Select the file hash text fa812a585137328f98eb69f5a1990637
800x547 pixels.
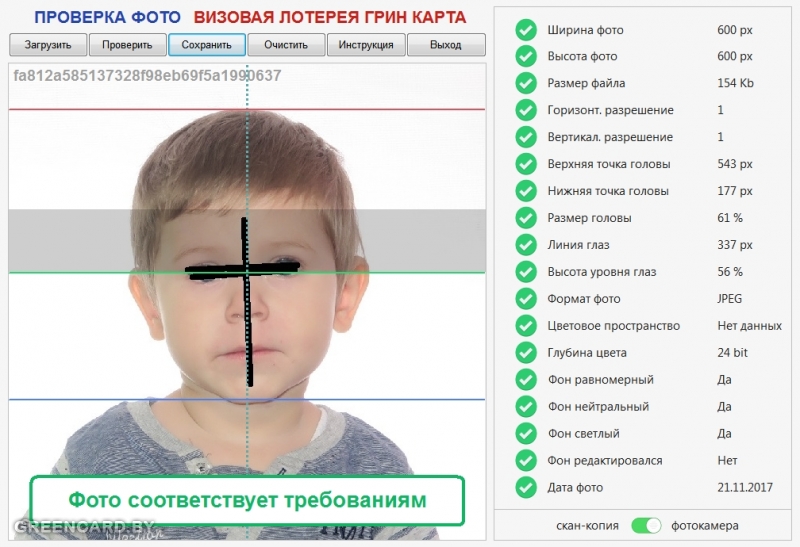point(147,76)
